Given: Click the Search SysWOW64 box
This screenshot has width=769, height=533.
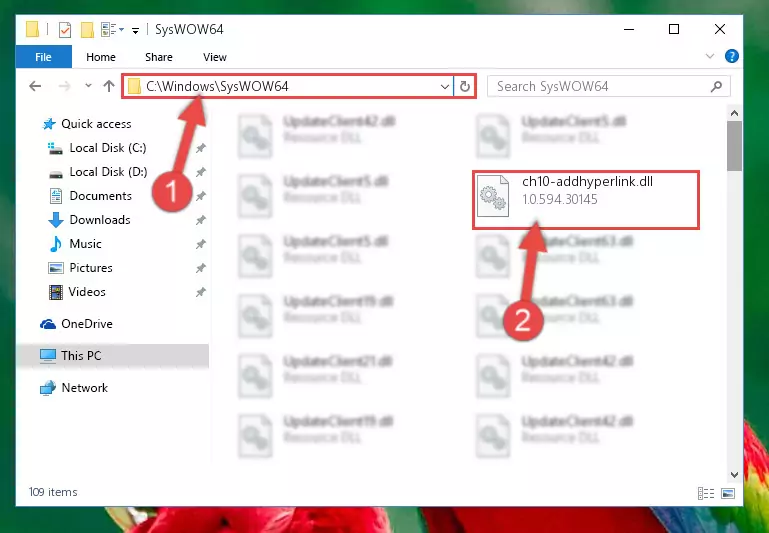Looking at the screenshot, I should [609, 87].
